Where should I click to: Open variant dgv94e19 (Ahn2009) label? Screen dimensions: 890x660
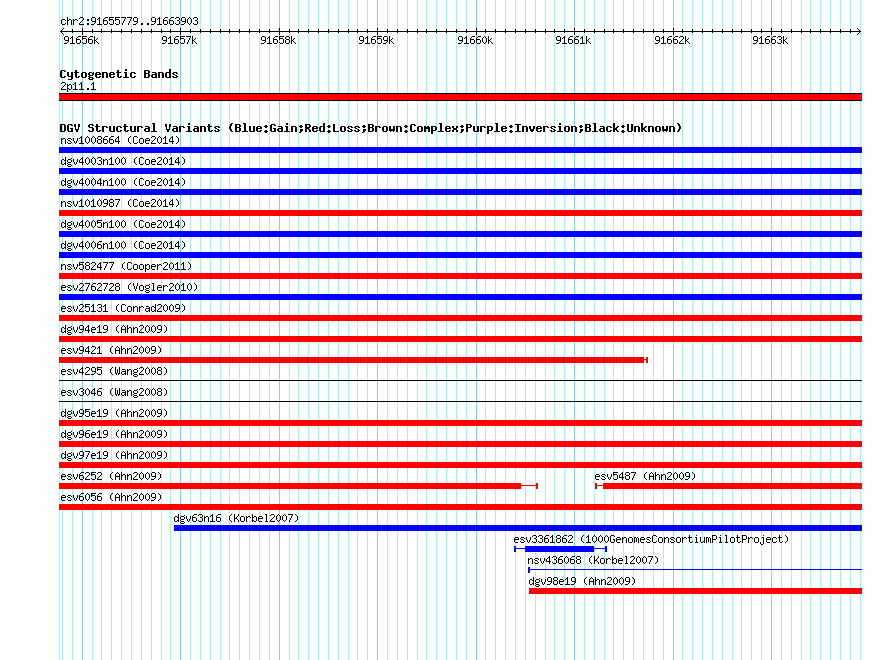point(114,329)
